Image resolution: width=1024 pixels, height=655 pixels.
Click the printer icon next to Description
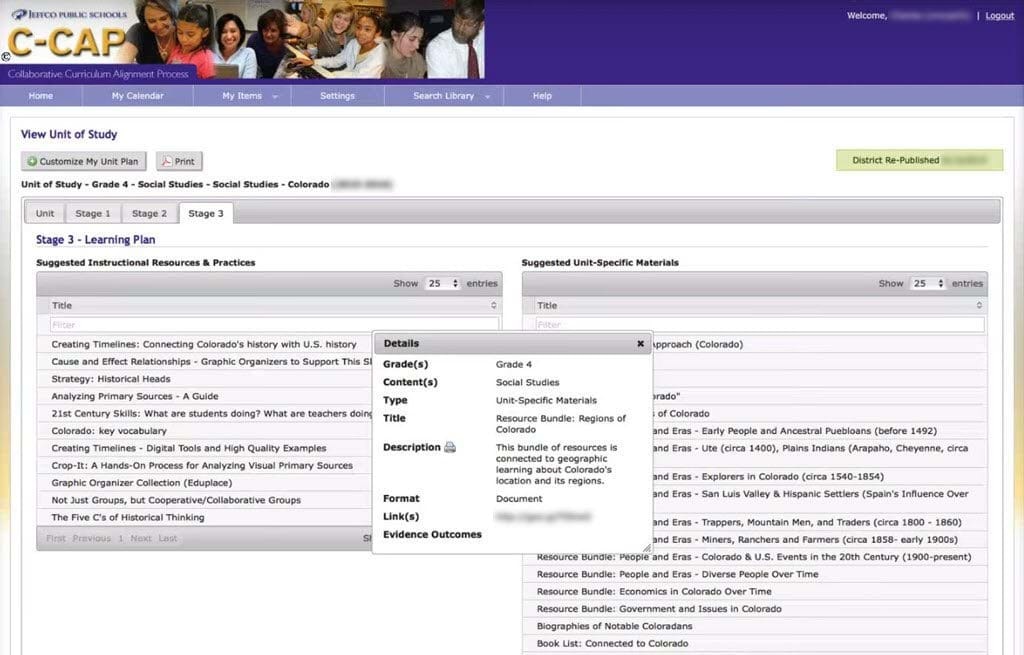click(x=450, y=447)
